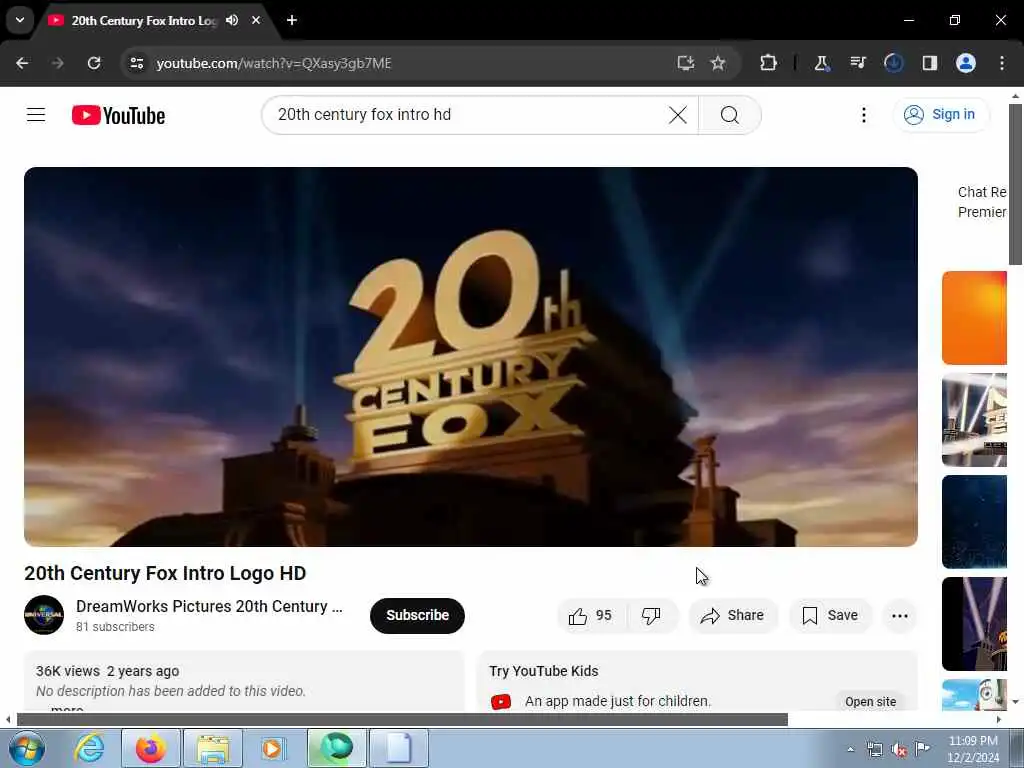This screenshot has height=768, width=1024.
Task: Open the Chrome profile avatar
Action: pos(966,63)
